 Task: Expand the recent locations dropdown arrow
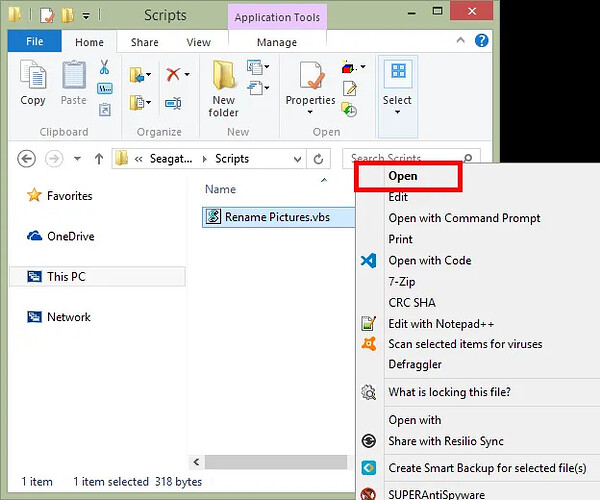[78, 159]
